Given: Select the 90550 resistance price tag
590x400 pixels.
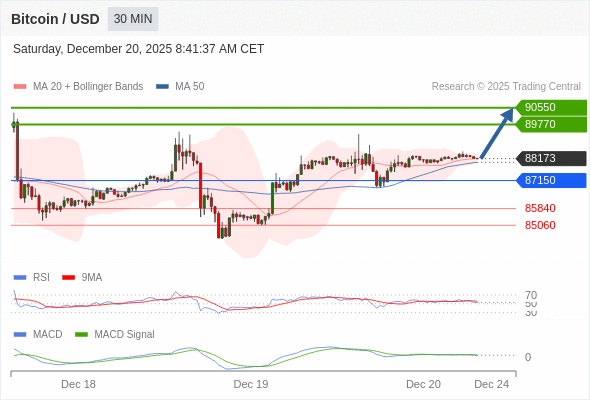Looking at the screenshot, I should coord(551,107).
